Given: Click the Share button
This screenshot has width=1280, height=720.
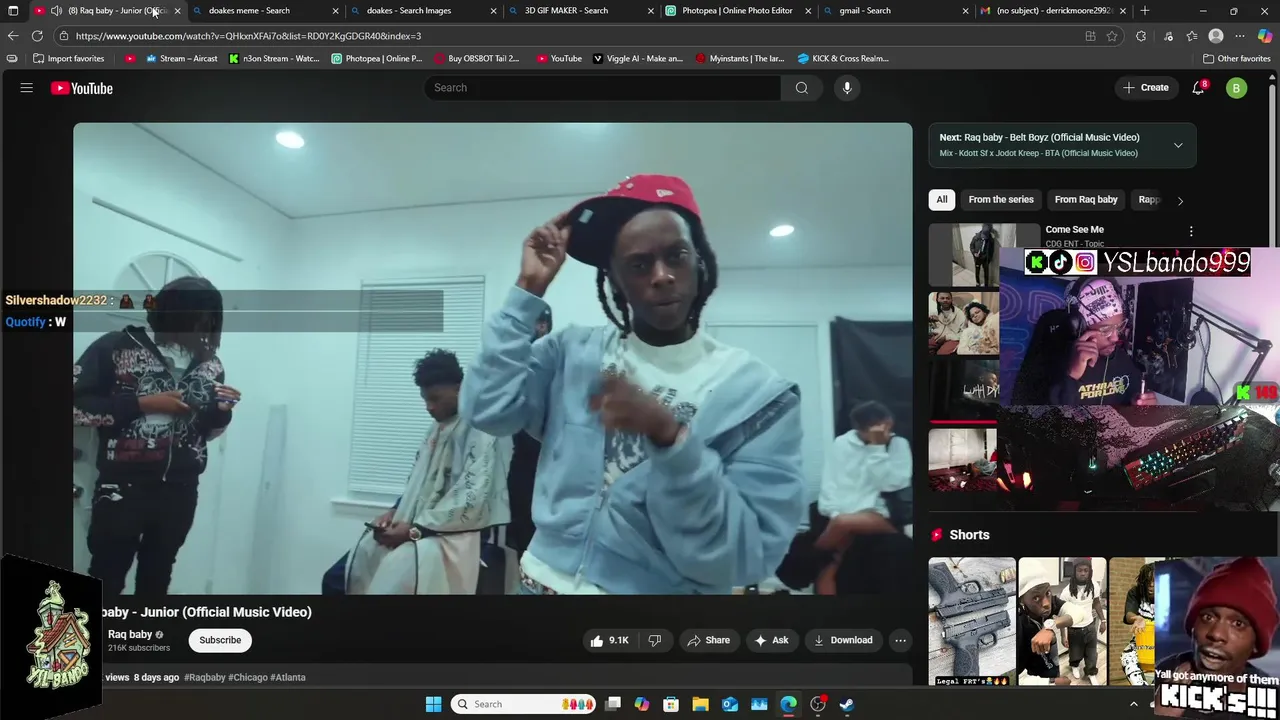Looking at the screenshot, I should [x=708, y=640].
